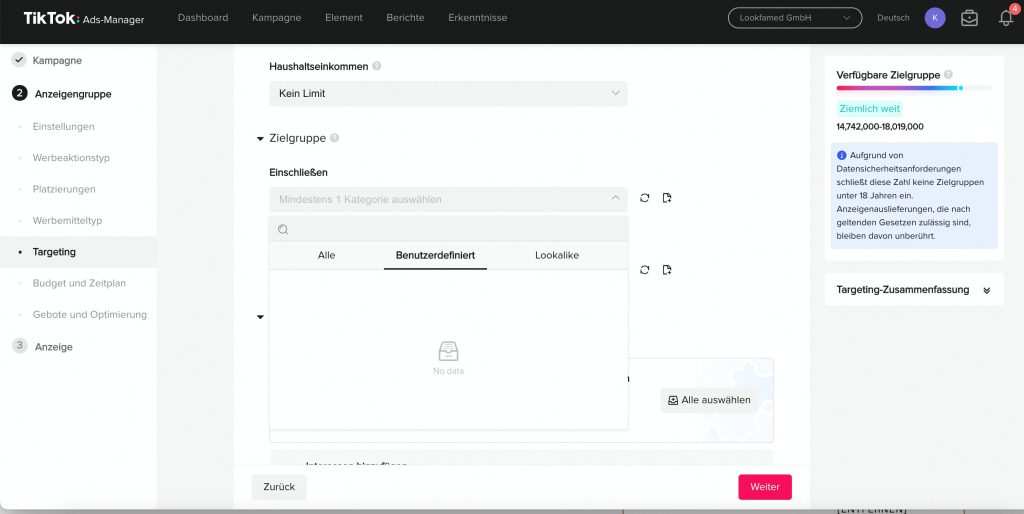Open the Lookfamed GmbH account selector
The width and height of the screenshot is (1024, 514).
[795, 18]
